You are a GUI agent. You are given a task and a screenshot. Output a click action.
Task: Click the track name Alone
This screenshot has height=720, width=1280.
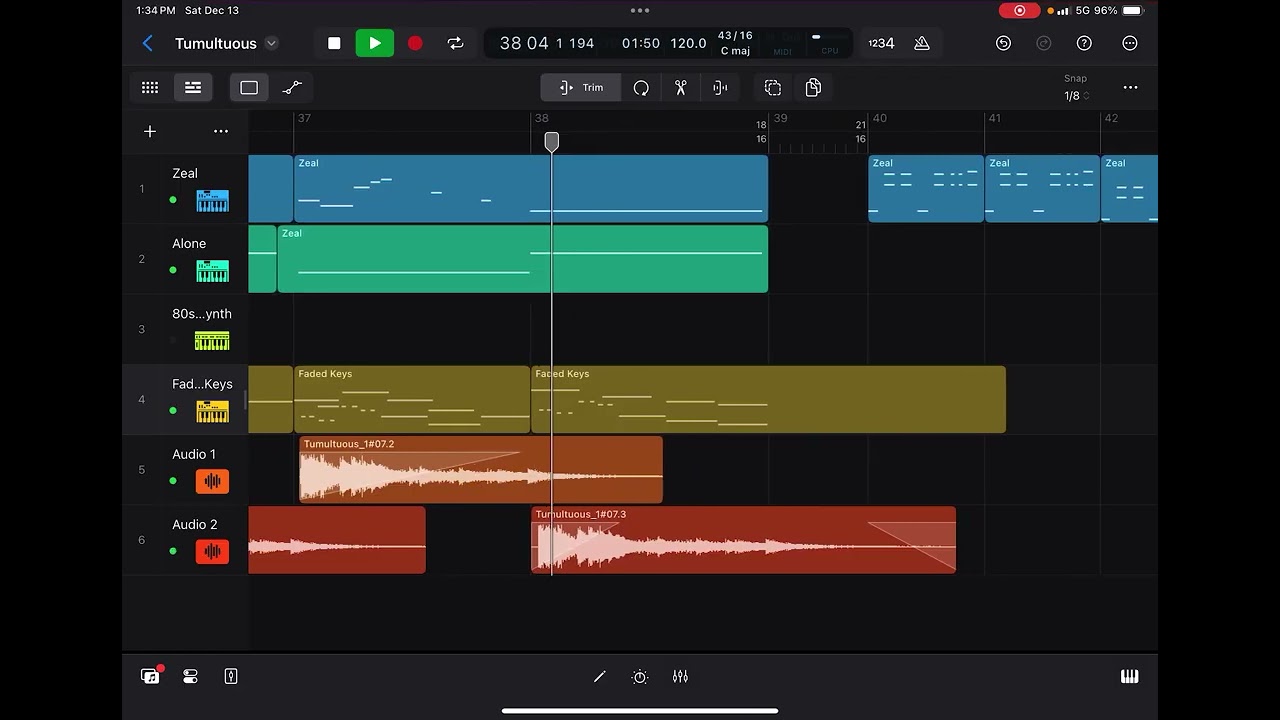point(189,243)
